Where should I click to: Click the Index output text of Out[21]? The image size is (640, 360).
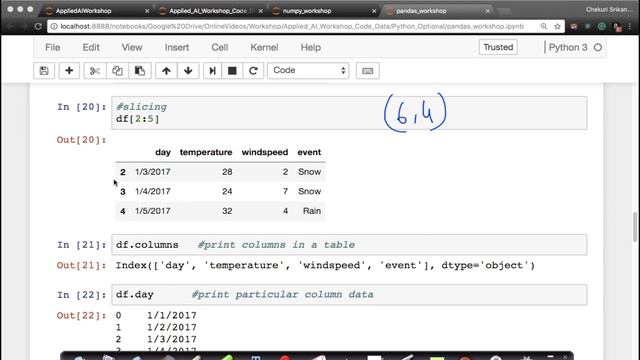click(x=325, y=265)
